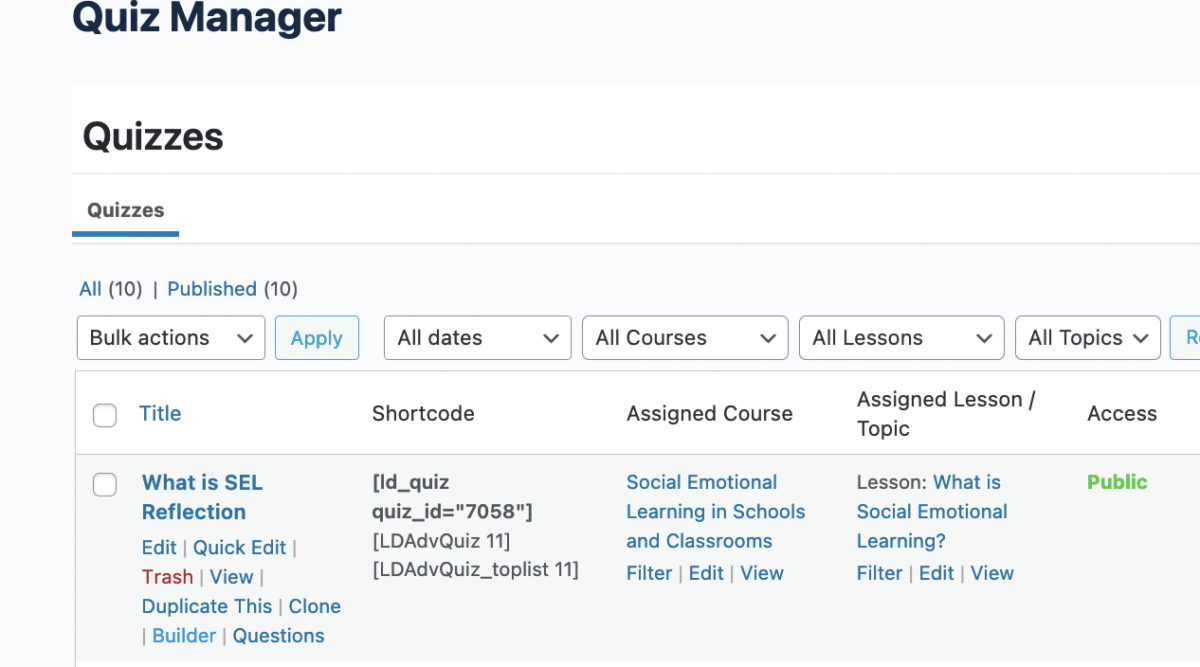Image resolution: width=1200 pixels, height=667 pixels.
Task: Sort the table by Title column
Action: [x=160, y=414]
